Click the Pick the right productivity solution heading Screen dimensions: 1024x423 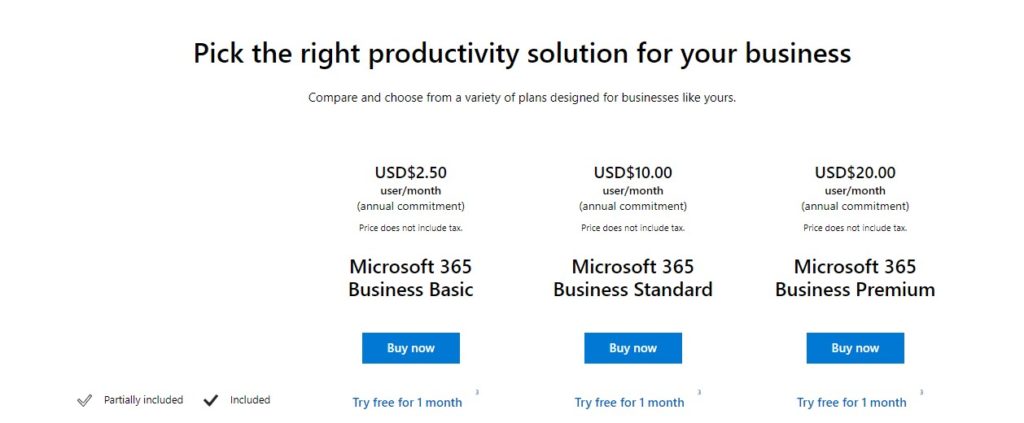[x=522, y=53]
